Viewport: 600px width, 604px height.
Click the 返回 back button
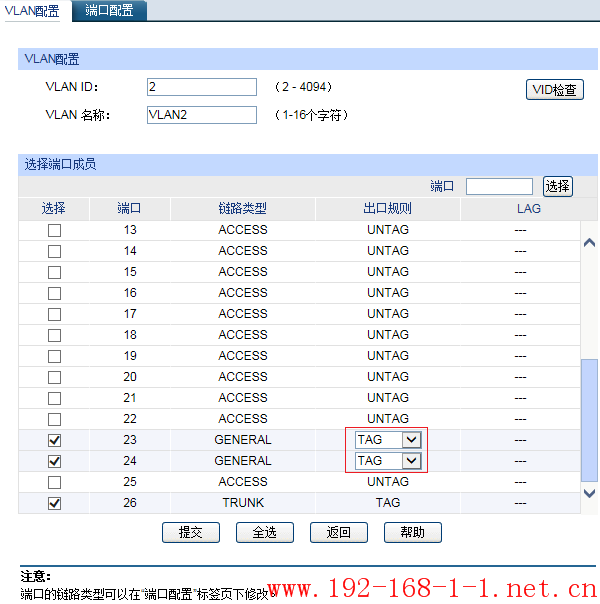click(339, 532)
